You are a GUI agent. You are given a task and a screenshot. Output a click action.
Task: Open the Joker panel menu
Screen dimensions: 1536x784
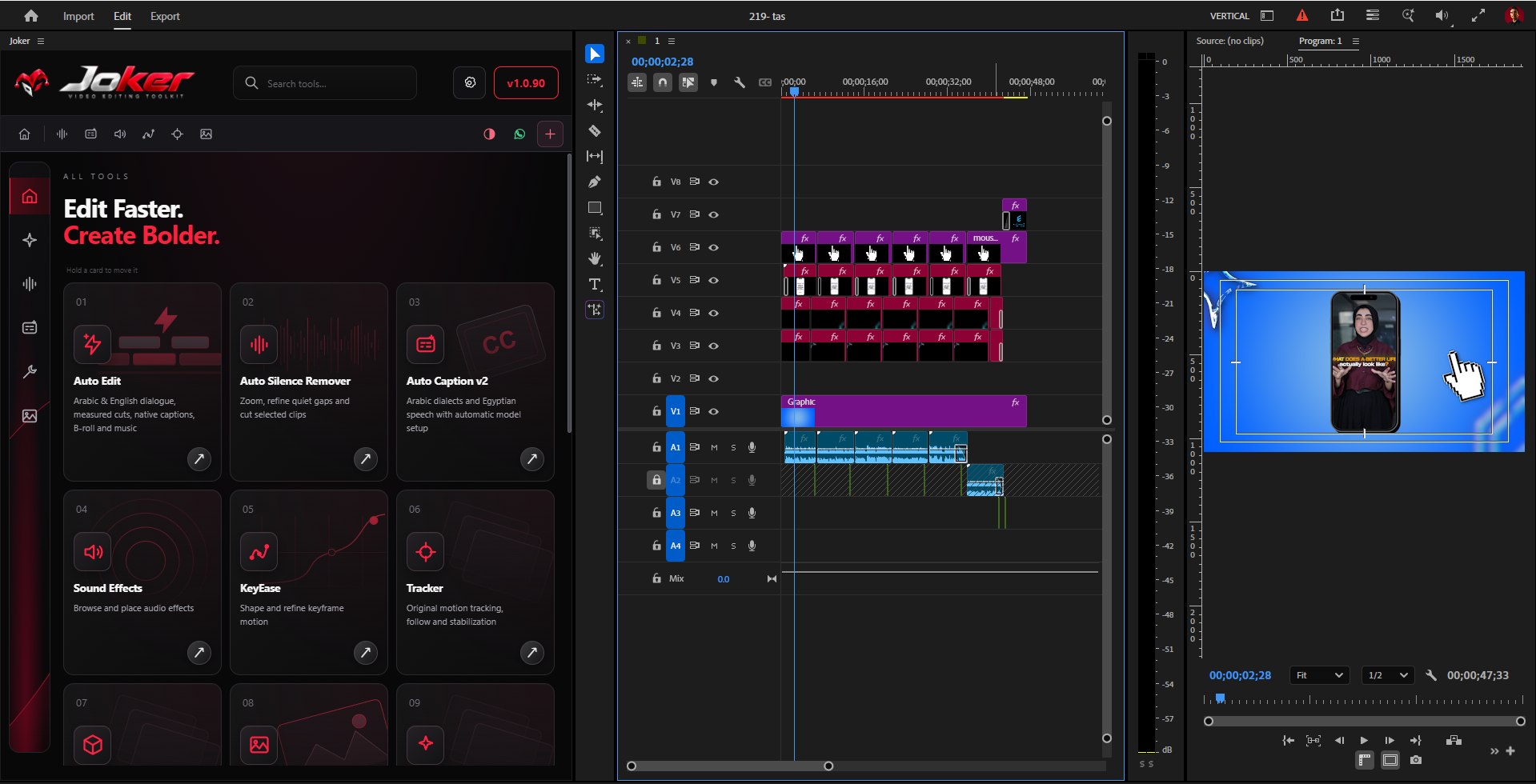tap(41, 41)
